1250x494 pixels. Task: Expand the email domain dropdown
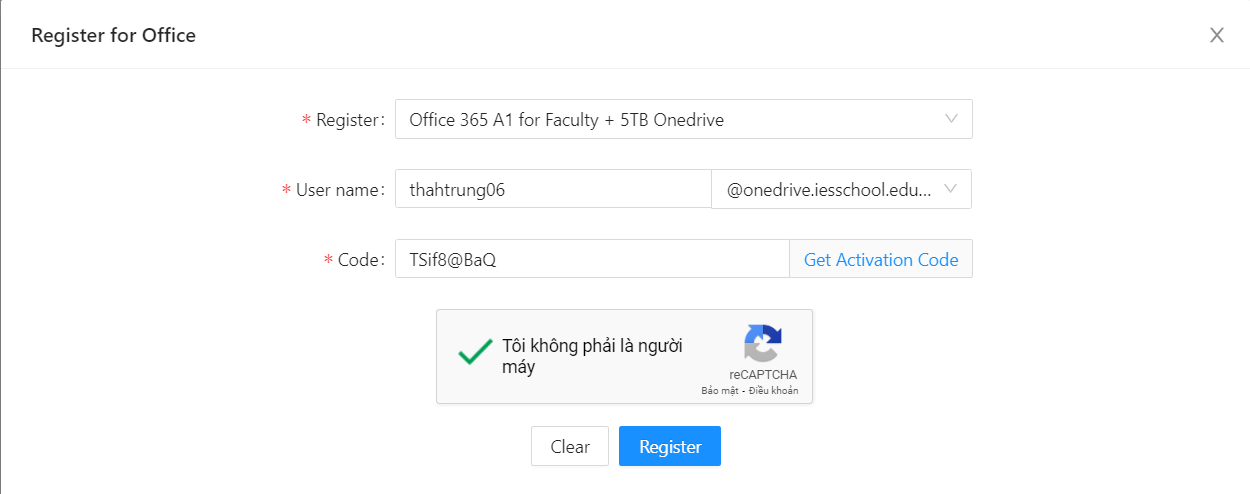pyautogui.click(x=841, y=189)
